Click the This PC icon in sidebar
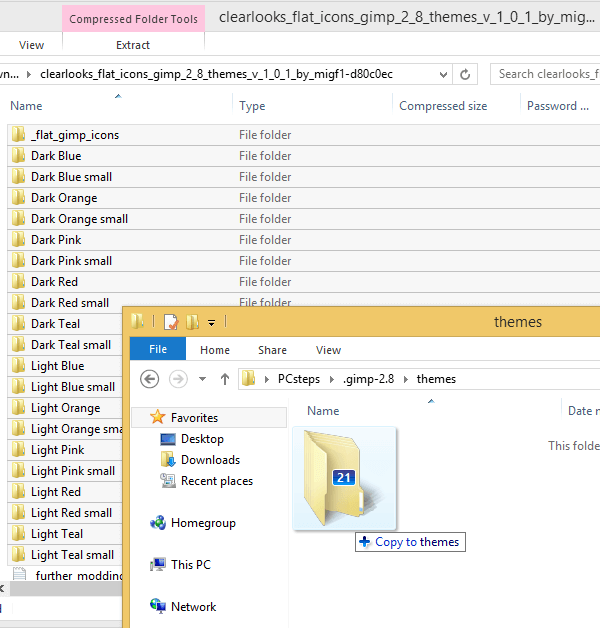 tap(158, 564)
